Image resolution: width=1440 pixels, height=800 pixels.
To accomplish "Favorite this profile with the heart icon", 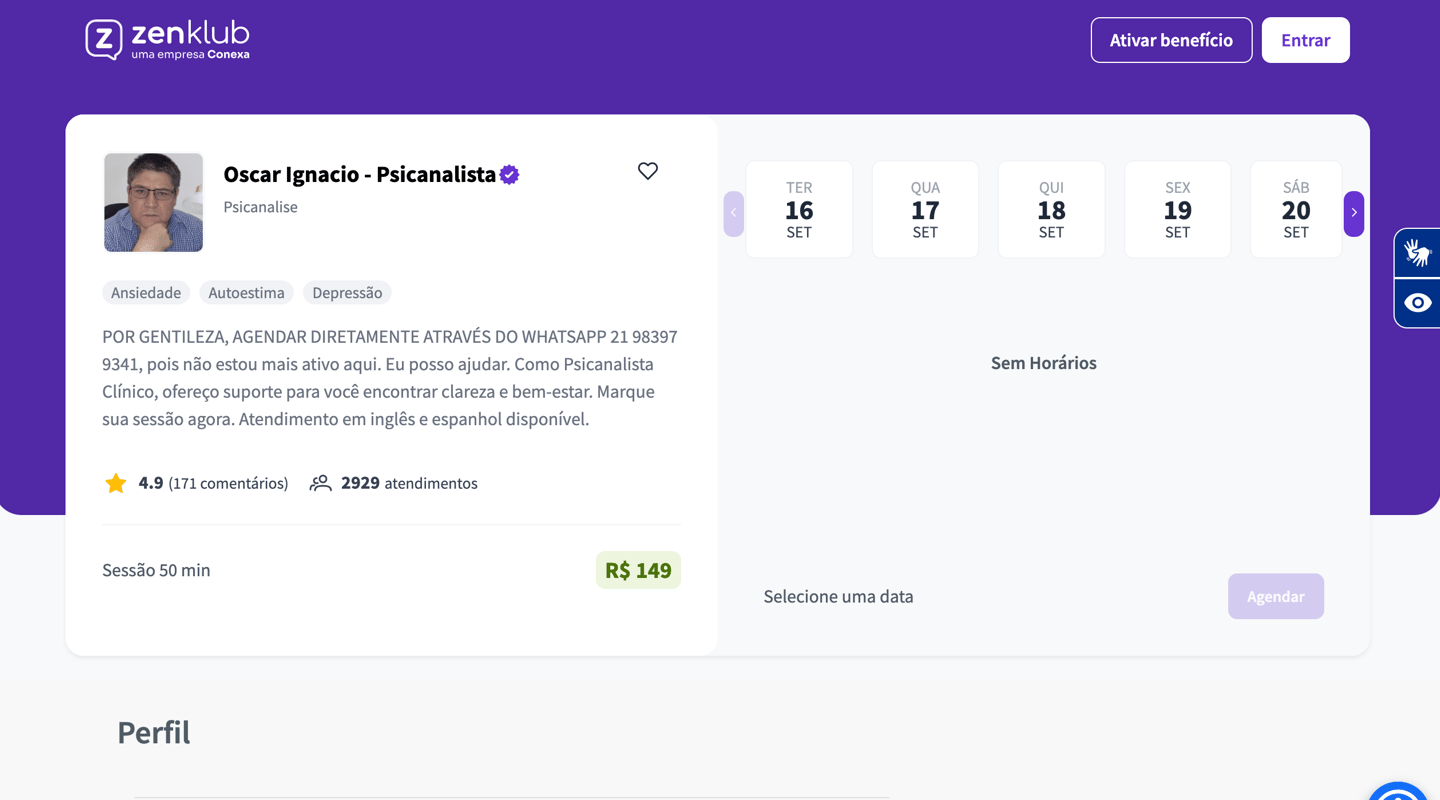I will 648,171.
